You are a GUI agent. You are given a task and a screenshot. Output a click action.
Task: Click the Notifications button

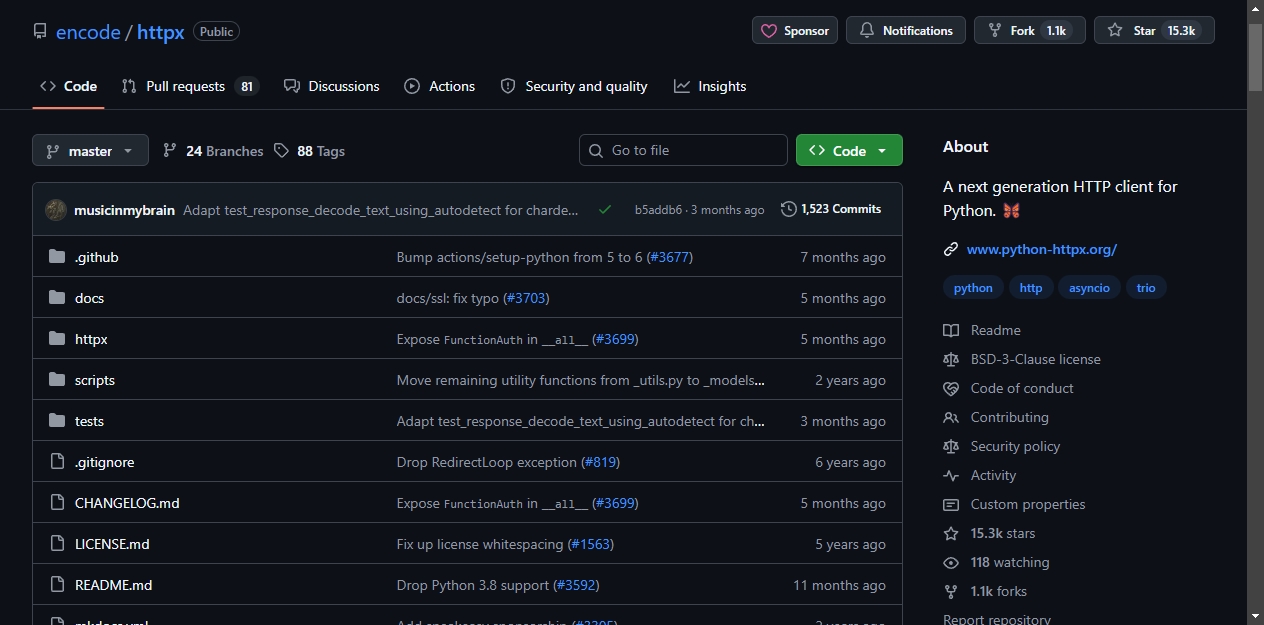(x=906, y=31)
